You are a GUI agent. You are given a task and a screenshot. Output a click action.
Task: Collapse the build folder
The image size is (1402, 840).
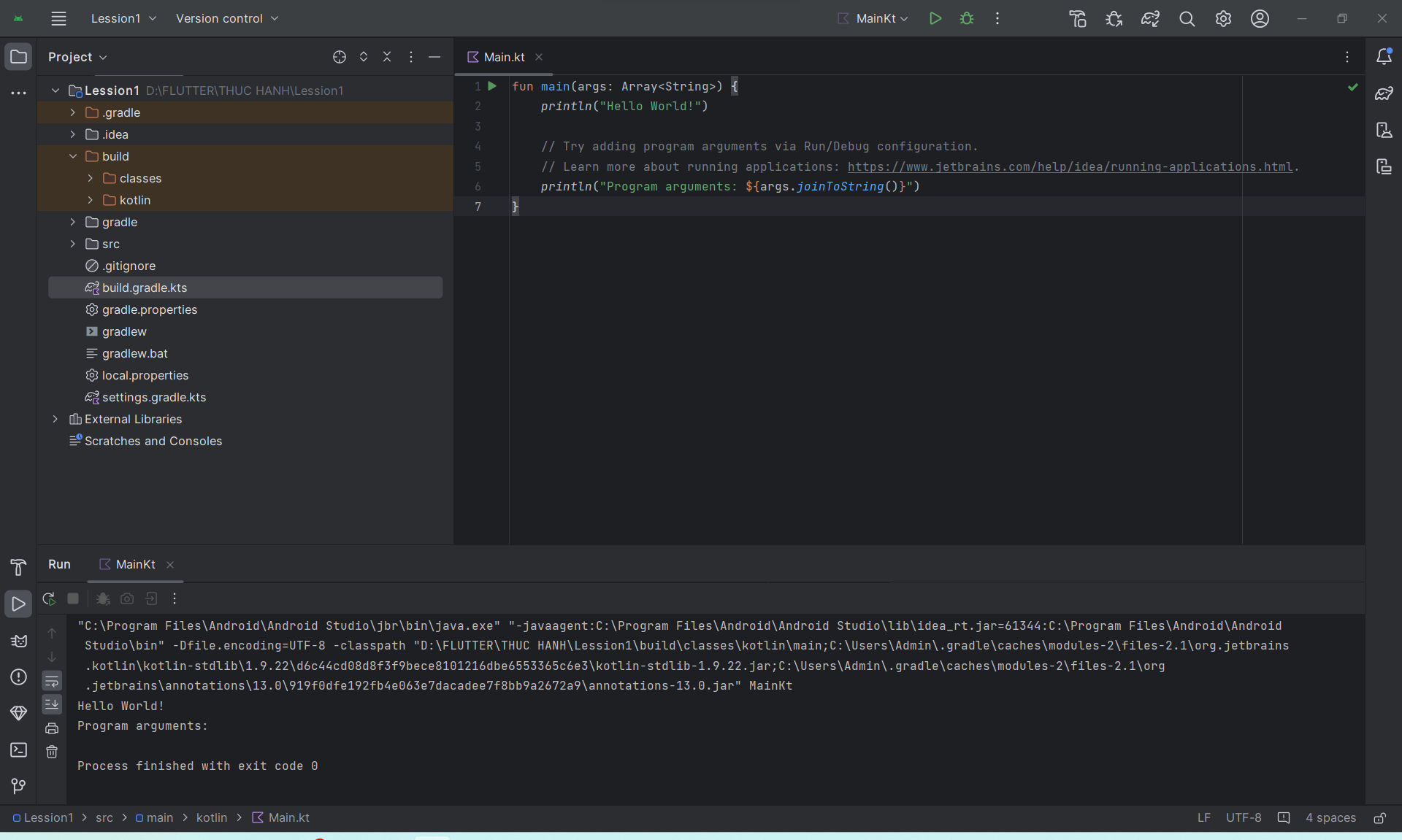[73, 156]
